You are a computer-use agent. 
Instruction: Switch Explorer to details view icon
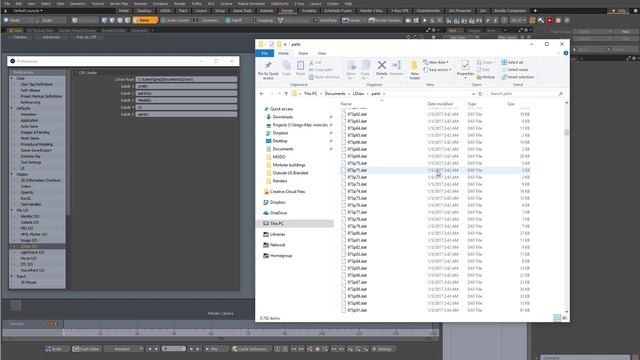[x=557, y=318]
